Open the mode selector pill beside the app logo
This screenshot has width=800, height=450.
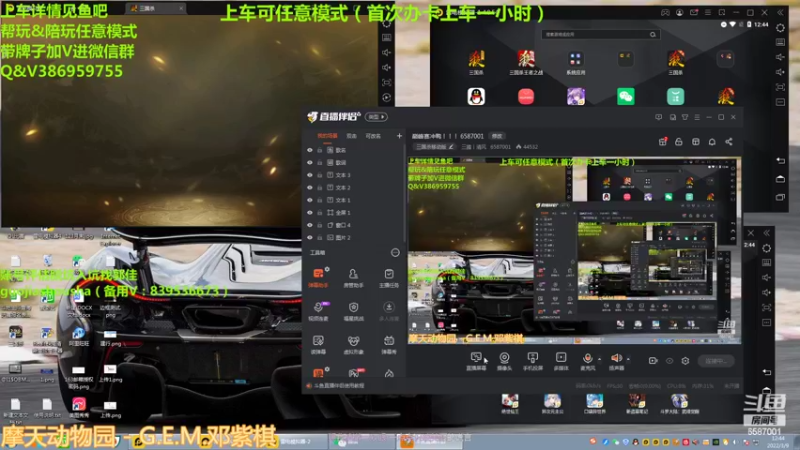click(377, 117)
